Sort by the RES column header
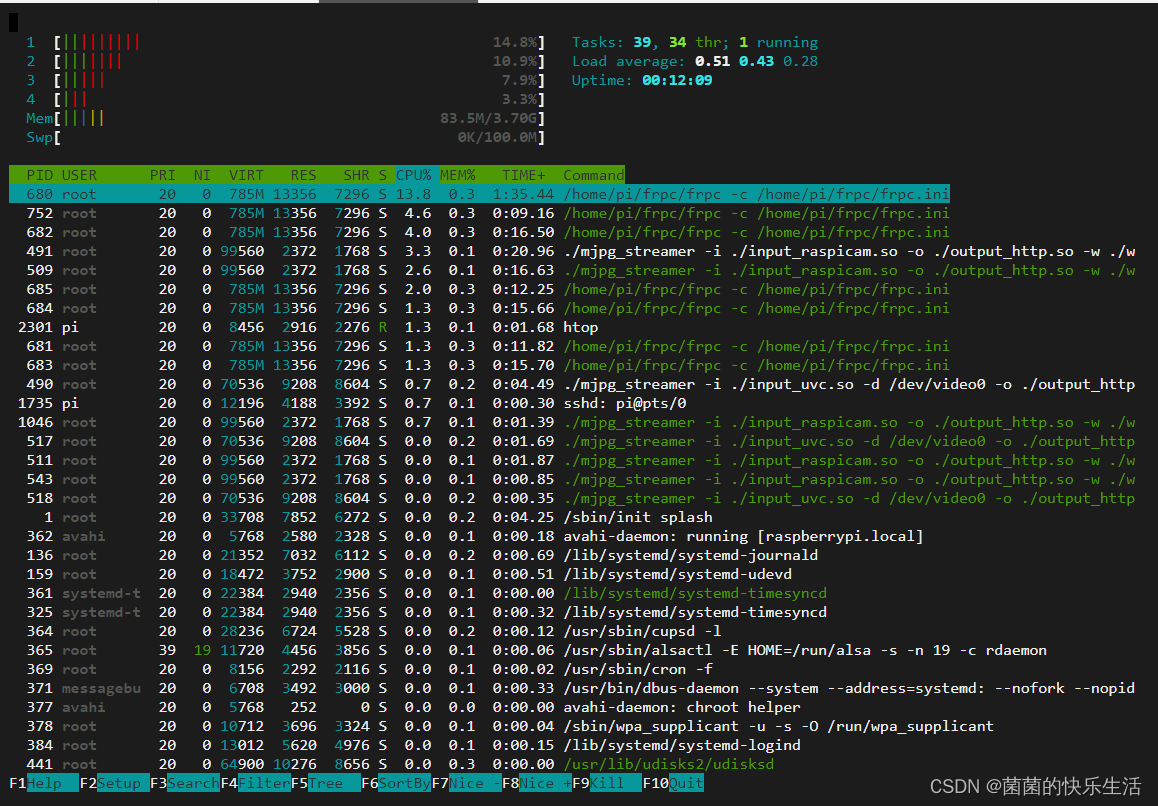The width and height of the screenshot is (1158, 806). pos(303,175)
